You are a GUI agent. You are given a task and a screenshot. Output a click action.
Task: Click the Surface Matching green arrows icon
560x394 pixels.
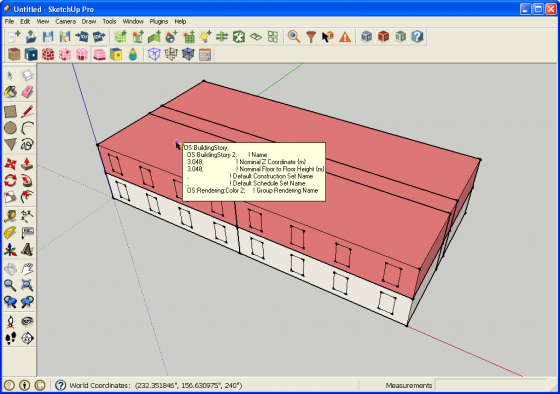point(222,37)
